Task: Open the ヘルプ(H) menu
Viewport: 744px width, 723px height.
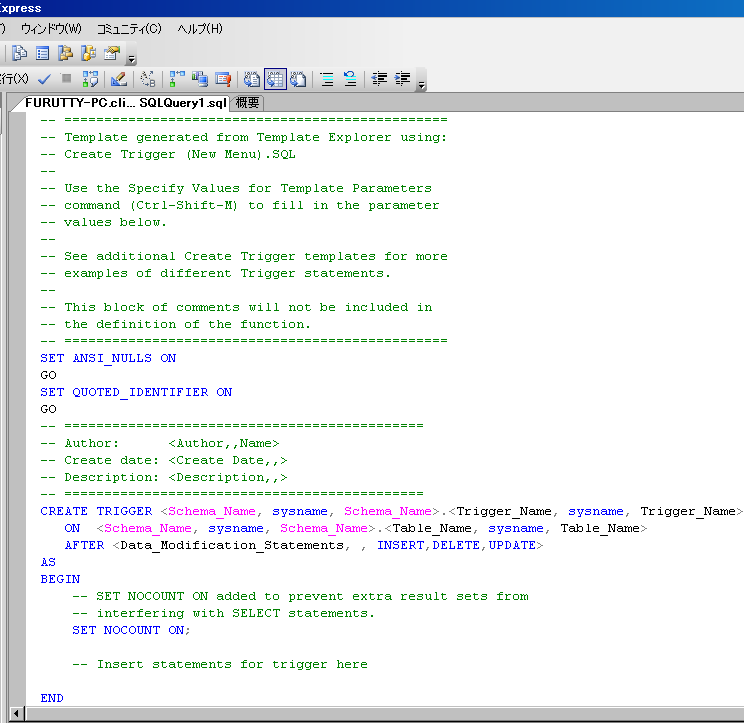Action: coord(200,29)
